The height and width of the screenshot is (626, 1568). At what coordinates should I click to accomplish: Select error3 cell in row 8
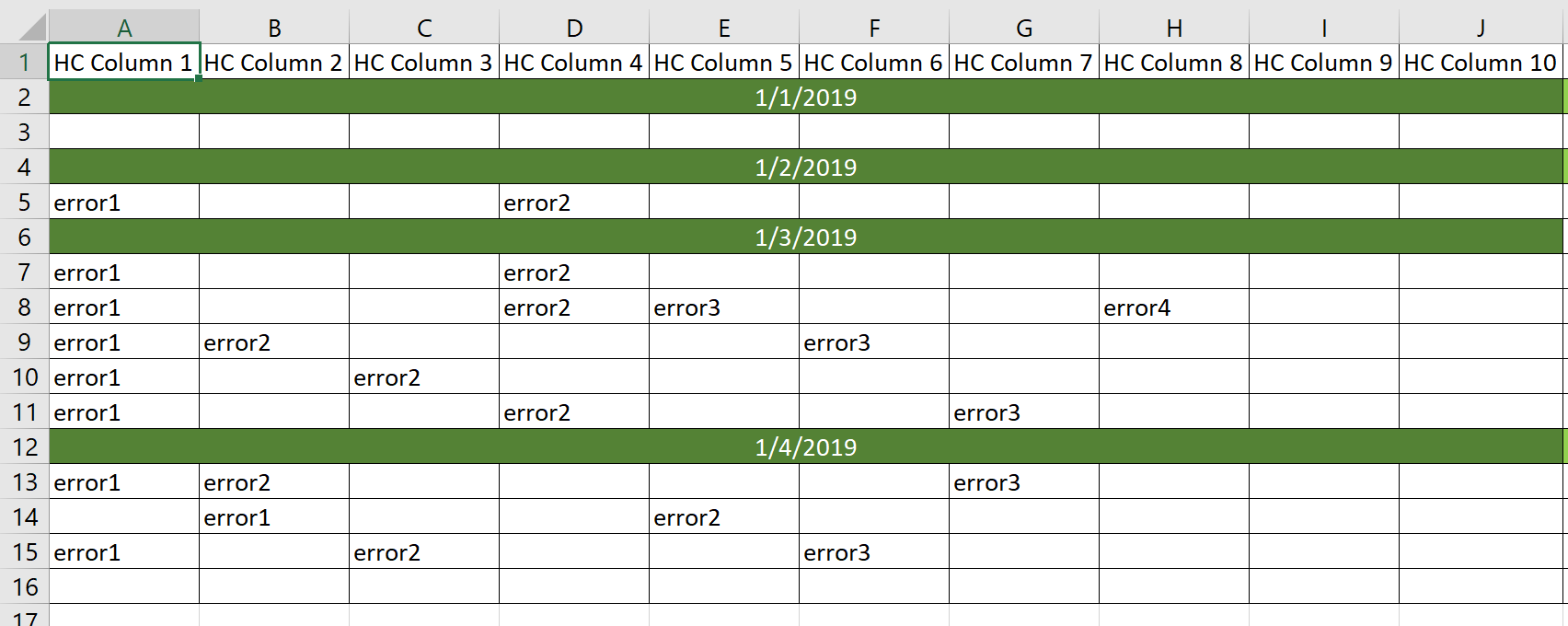pyautogui.click(x=724, y=307)
